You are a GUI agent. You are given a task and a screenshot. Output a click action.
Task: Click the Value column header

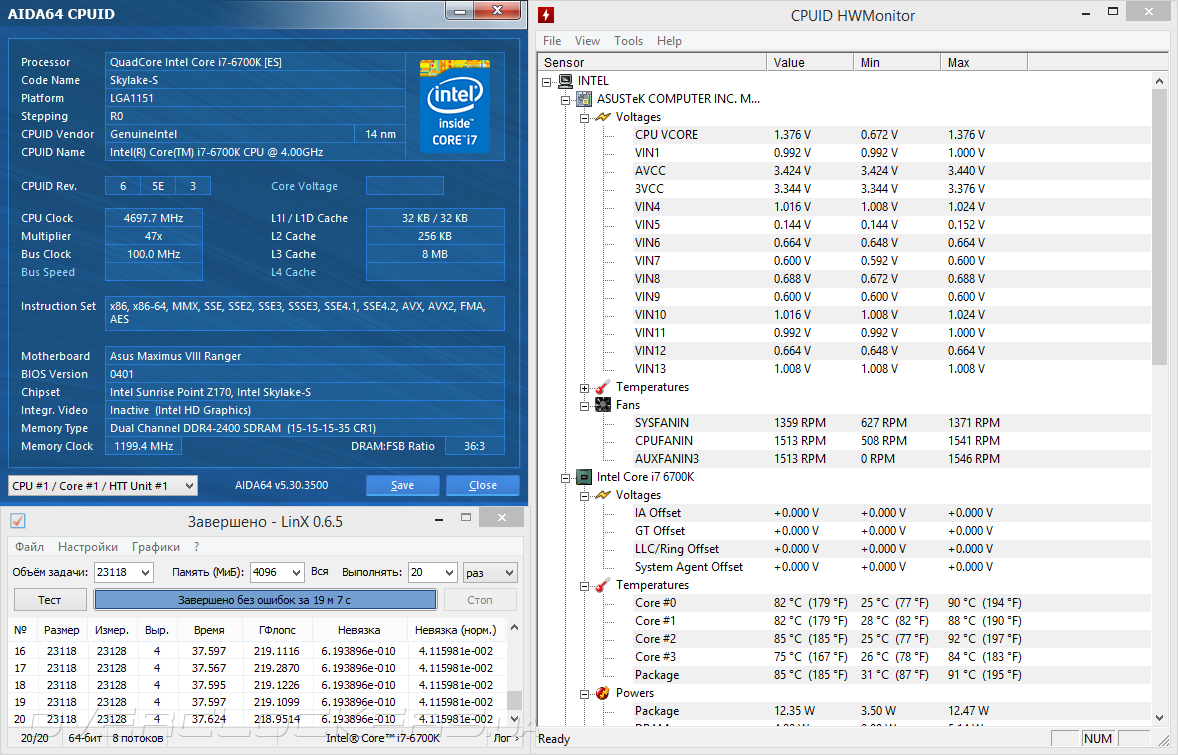809,62
